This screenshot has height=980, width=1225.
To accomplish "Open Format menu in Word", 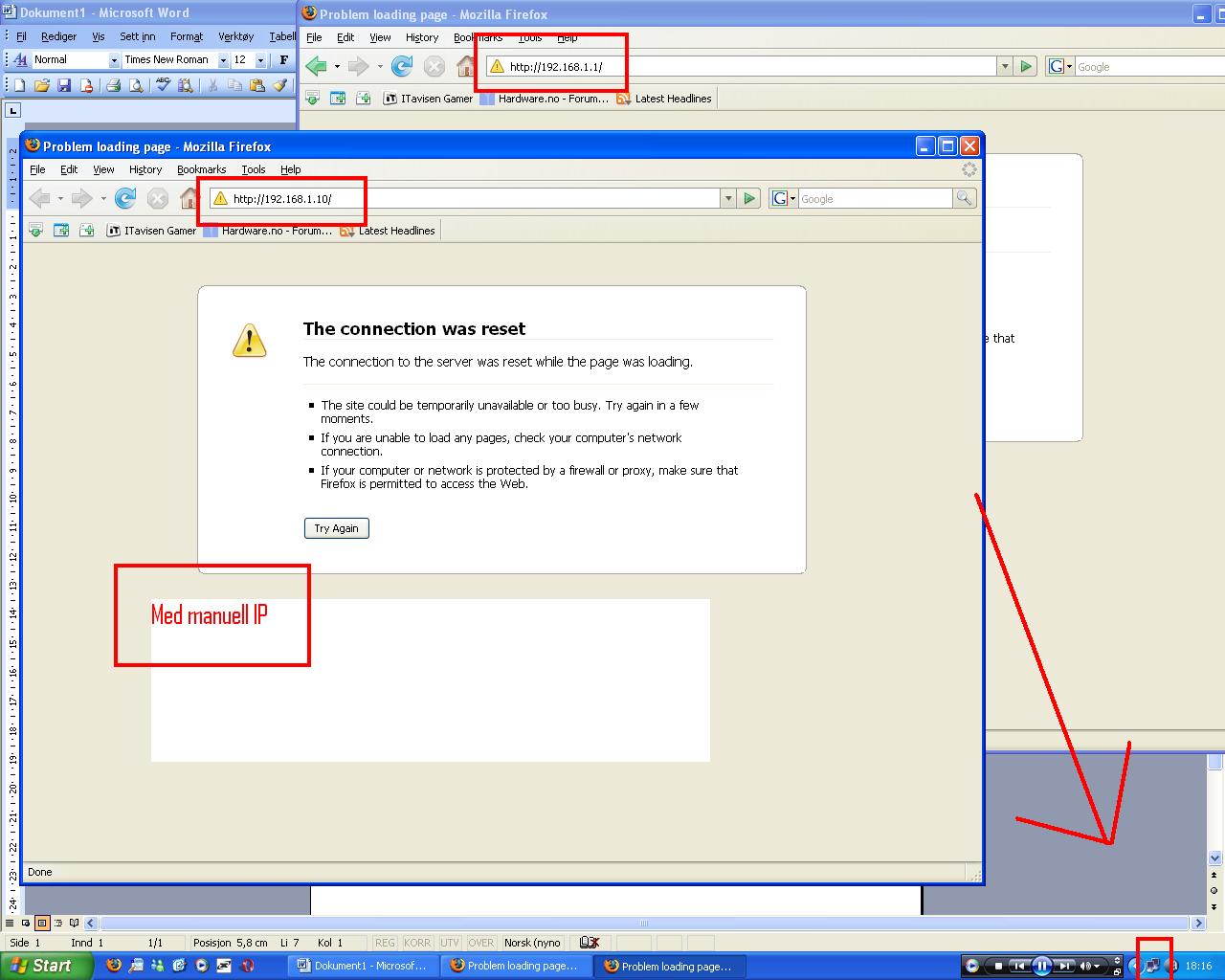I will [187, 36].
